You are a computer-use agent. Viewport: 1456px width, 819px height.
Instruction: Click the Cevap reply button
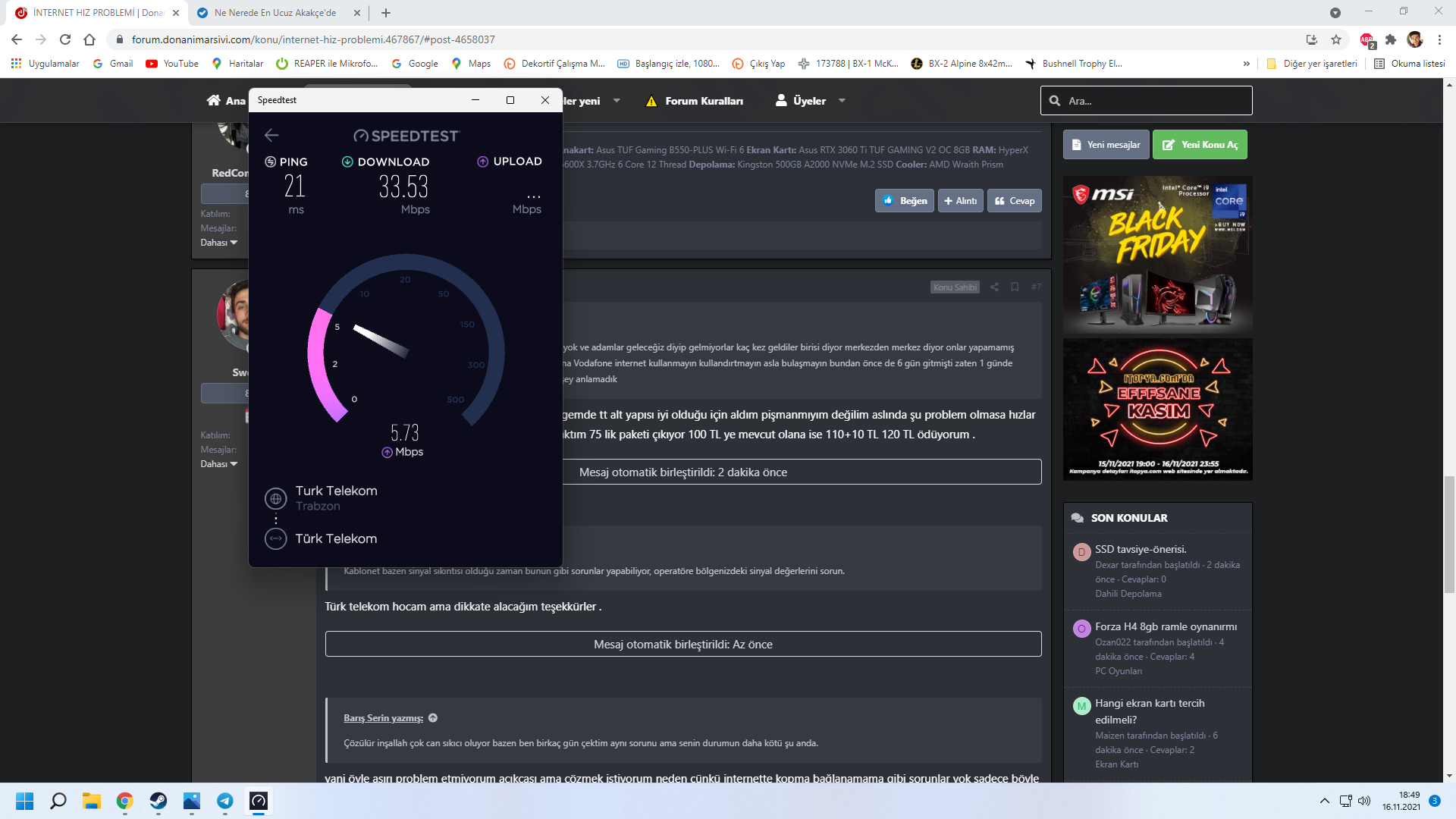pos(1015,201)
